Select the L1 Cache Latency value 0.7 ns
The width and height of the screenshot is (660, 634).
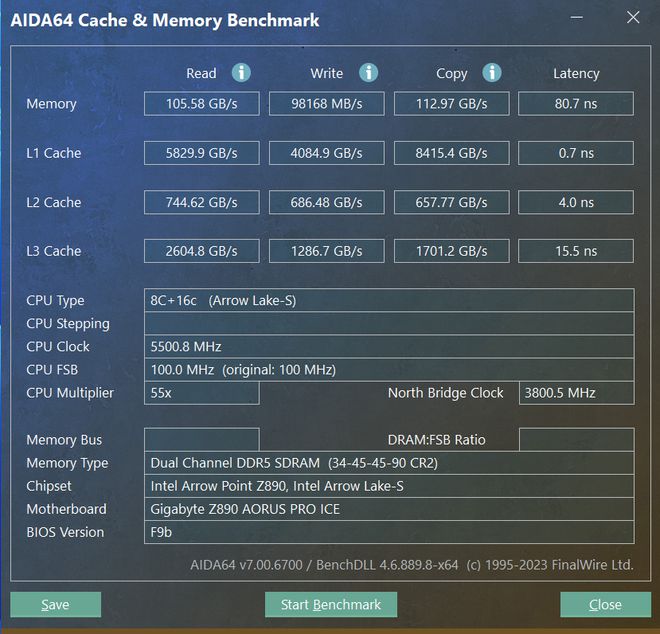point(576,153)
